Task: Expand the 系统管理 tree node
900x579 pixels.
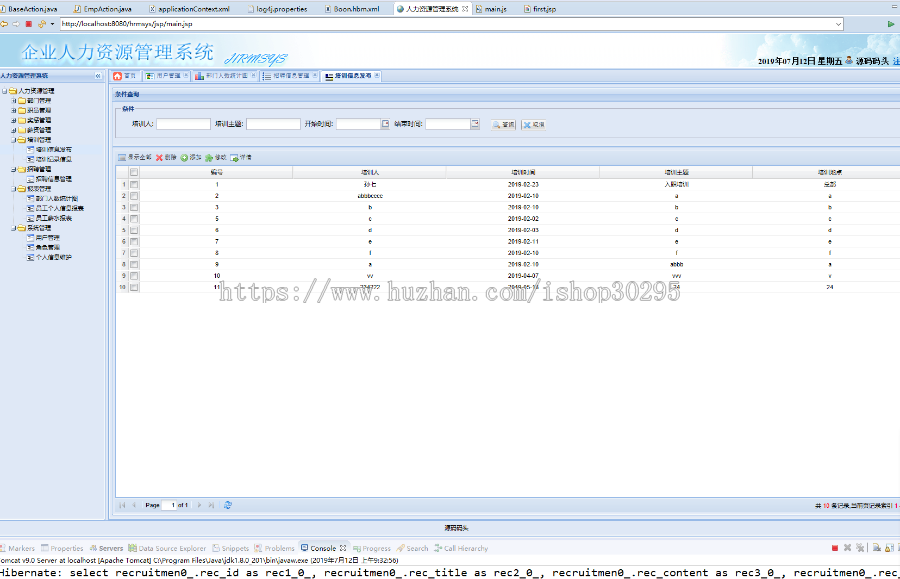Action: click(x=12, y=227)
